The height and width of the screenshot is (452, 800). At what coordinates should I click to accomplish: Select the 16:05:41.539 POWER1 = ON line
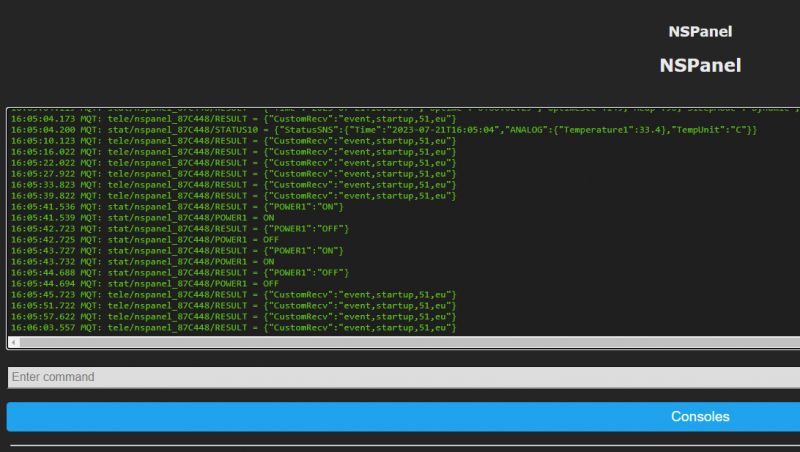point(142,218)
